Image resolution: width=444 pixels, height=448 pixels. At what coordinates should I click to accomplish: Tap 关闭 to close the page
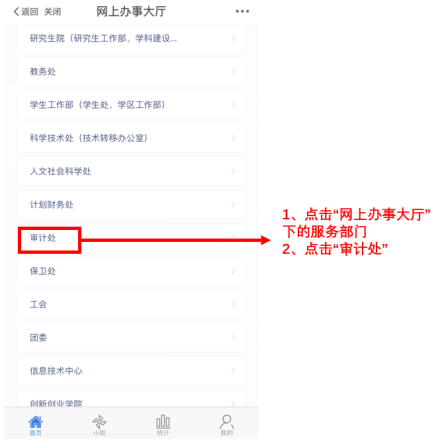click(x=53, y=12)
